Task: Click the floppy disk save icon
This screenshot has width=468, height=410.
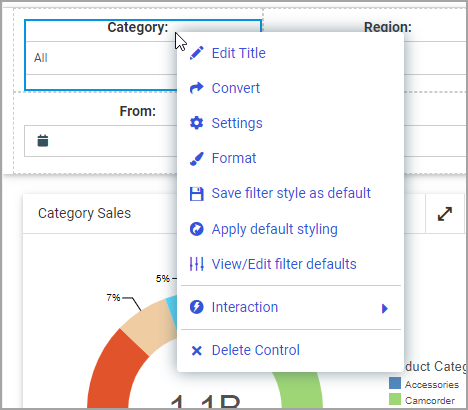Action: [x=197, y=194]
